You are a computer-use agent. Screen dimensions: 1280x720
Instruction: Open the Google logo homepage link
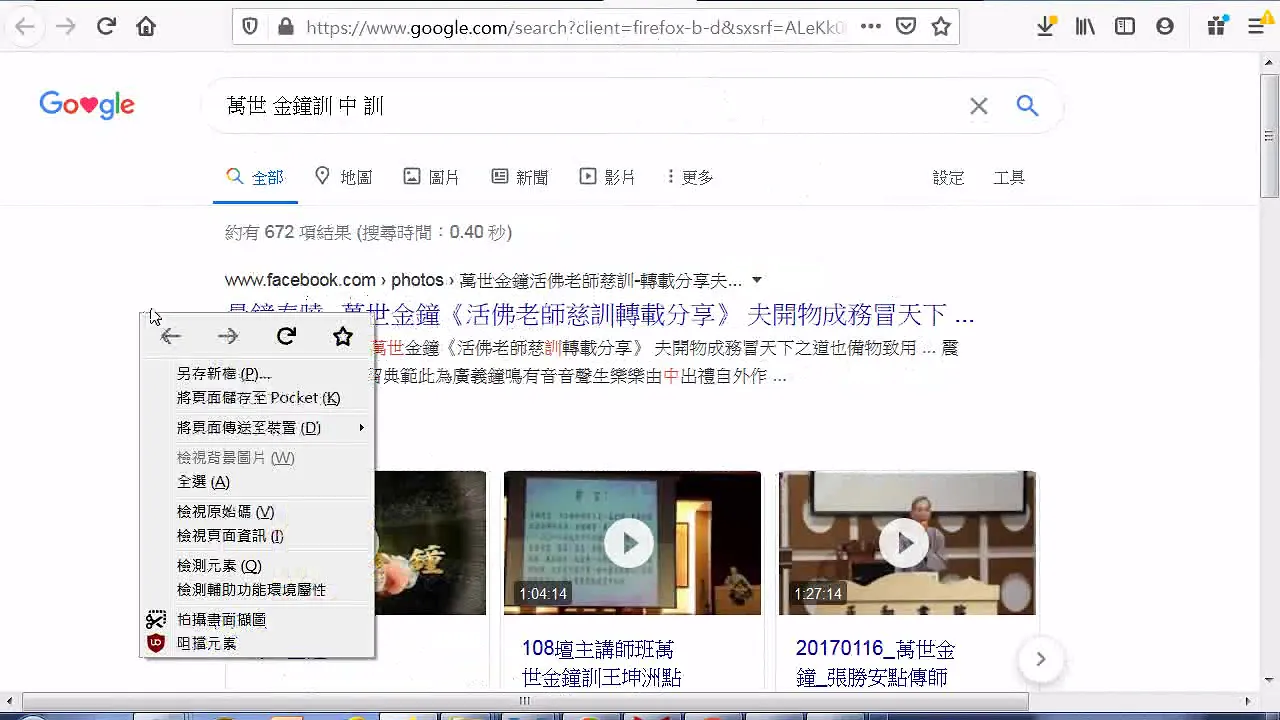tap(87, 105)
